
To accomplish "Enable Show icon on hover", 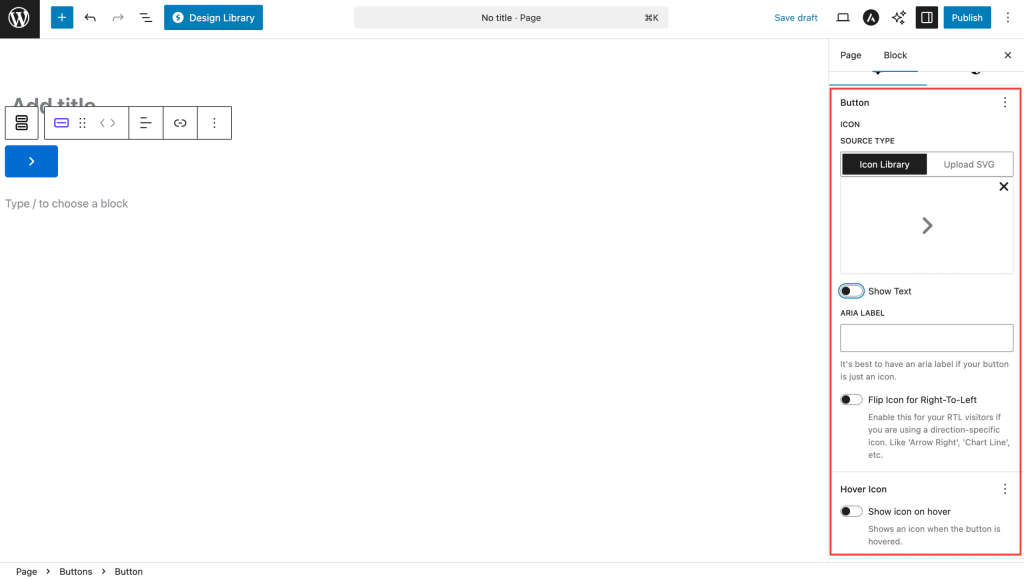I will [x=851, y=512].
